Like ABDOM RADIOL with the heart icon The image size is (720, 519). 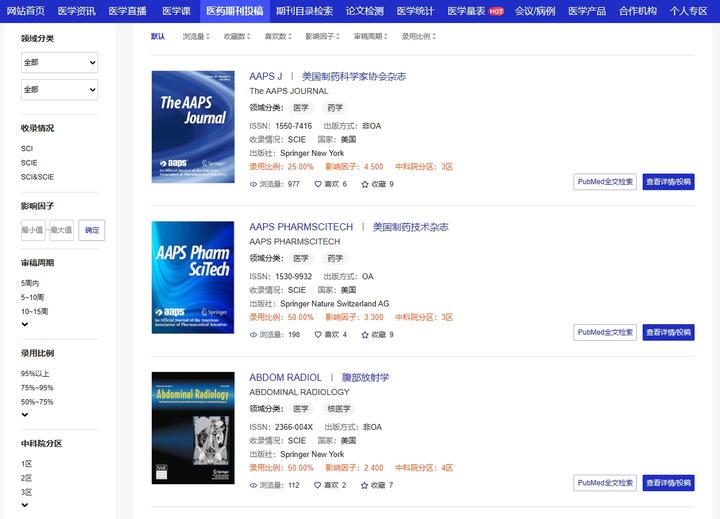317,485
